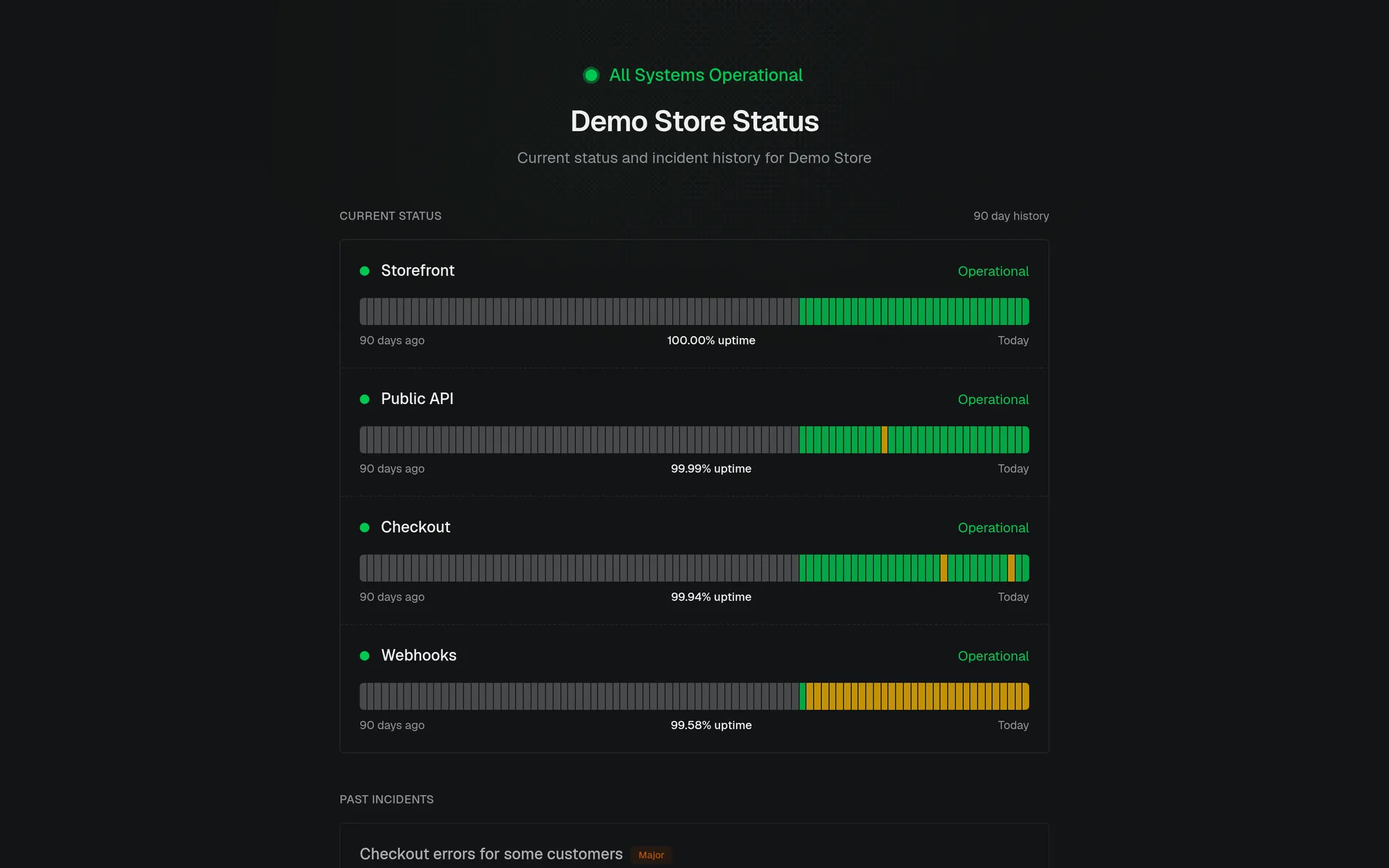The width and height of the screenshot is (1389, 868).
Task: Click the CURRENT STATUS section header
Action: (x=390, y=216)
